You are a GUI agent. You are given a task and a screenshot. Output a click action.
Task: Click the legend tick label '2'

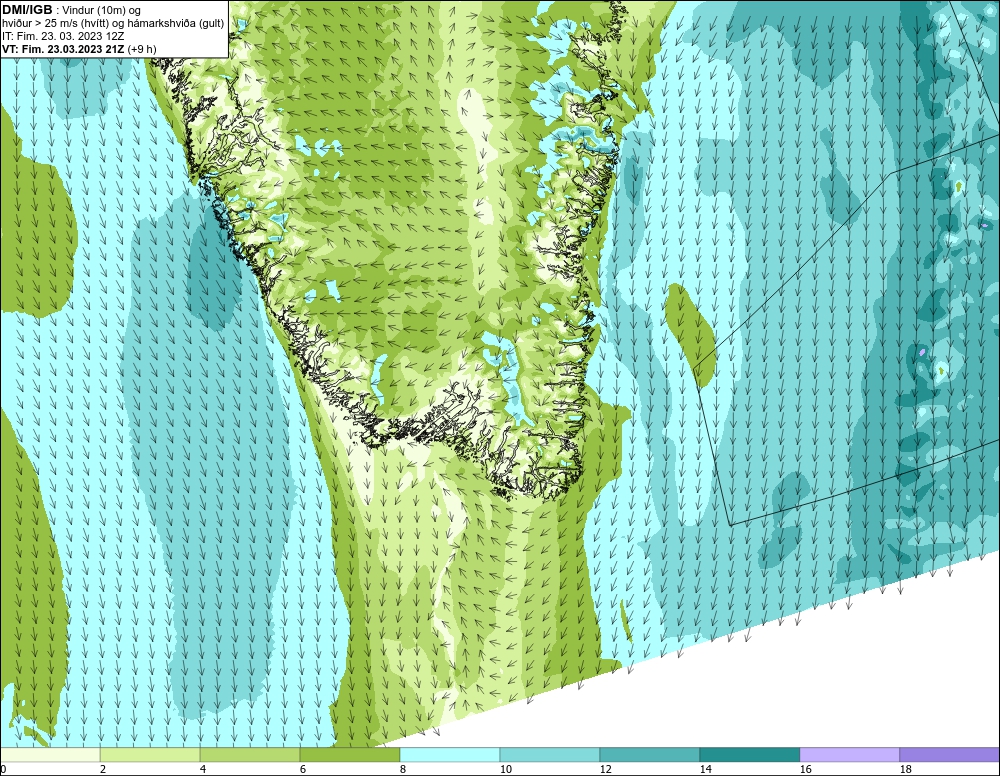pyautogui.click(x=103, y=769)
